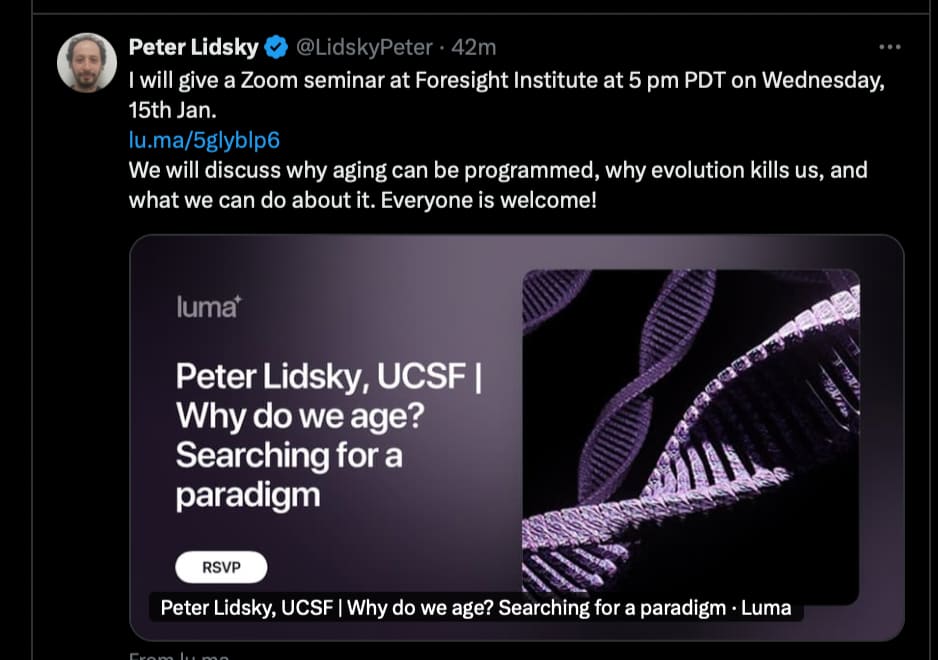Open the lu.ma/5glyblp6 link
The image size is (938, 660).
204,140
